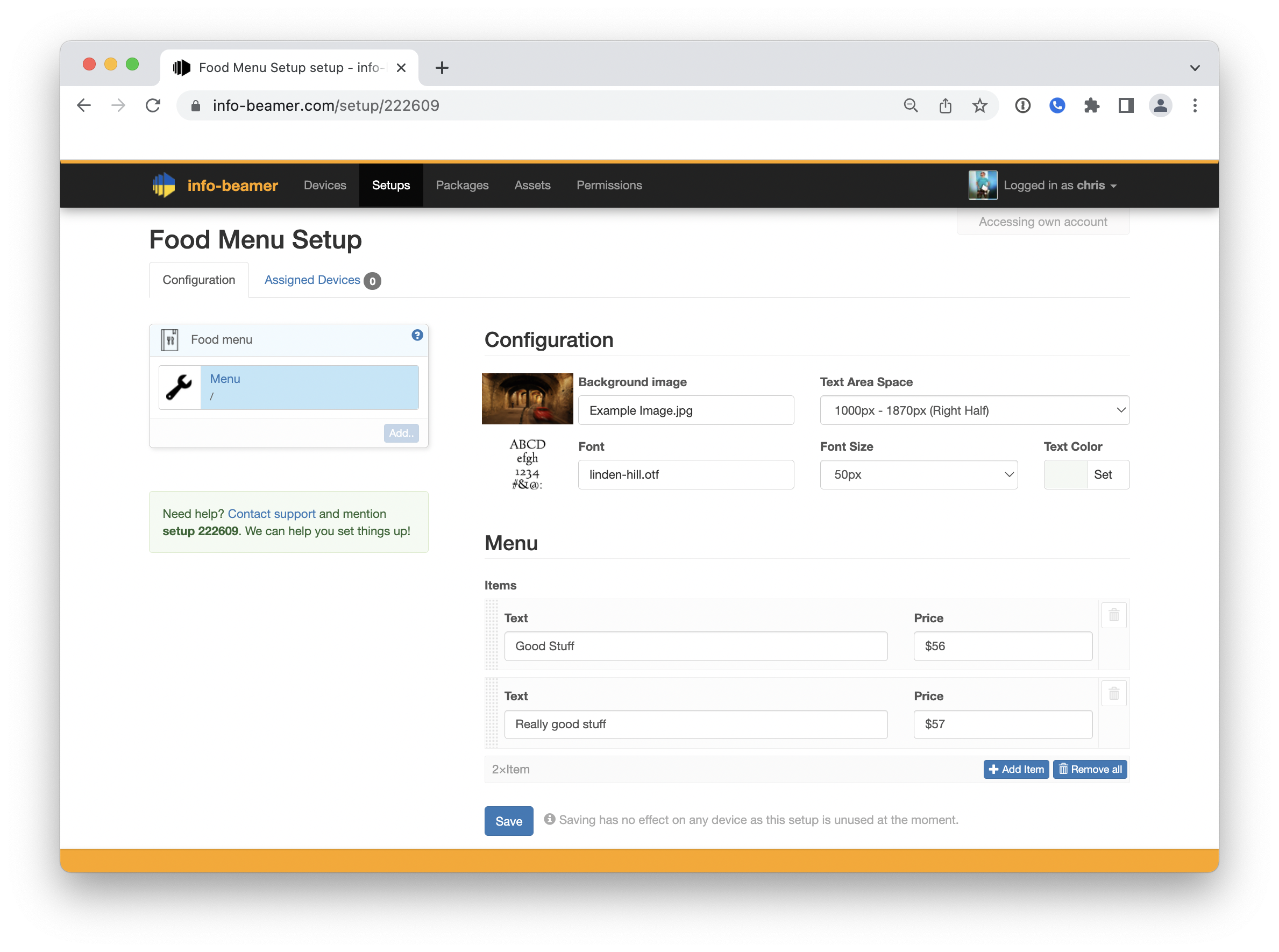1279x952 pixels.
Task: Click the wrench icon beside Menu
Action: pos(179,387)
